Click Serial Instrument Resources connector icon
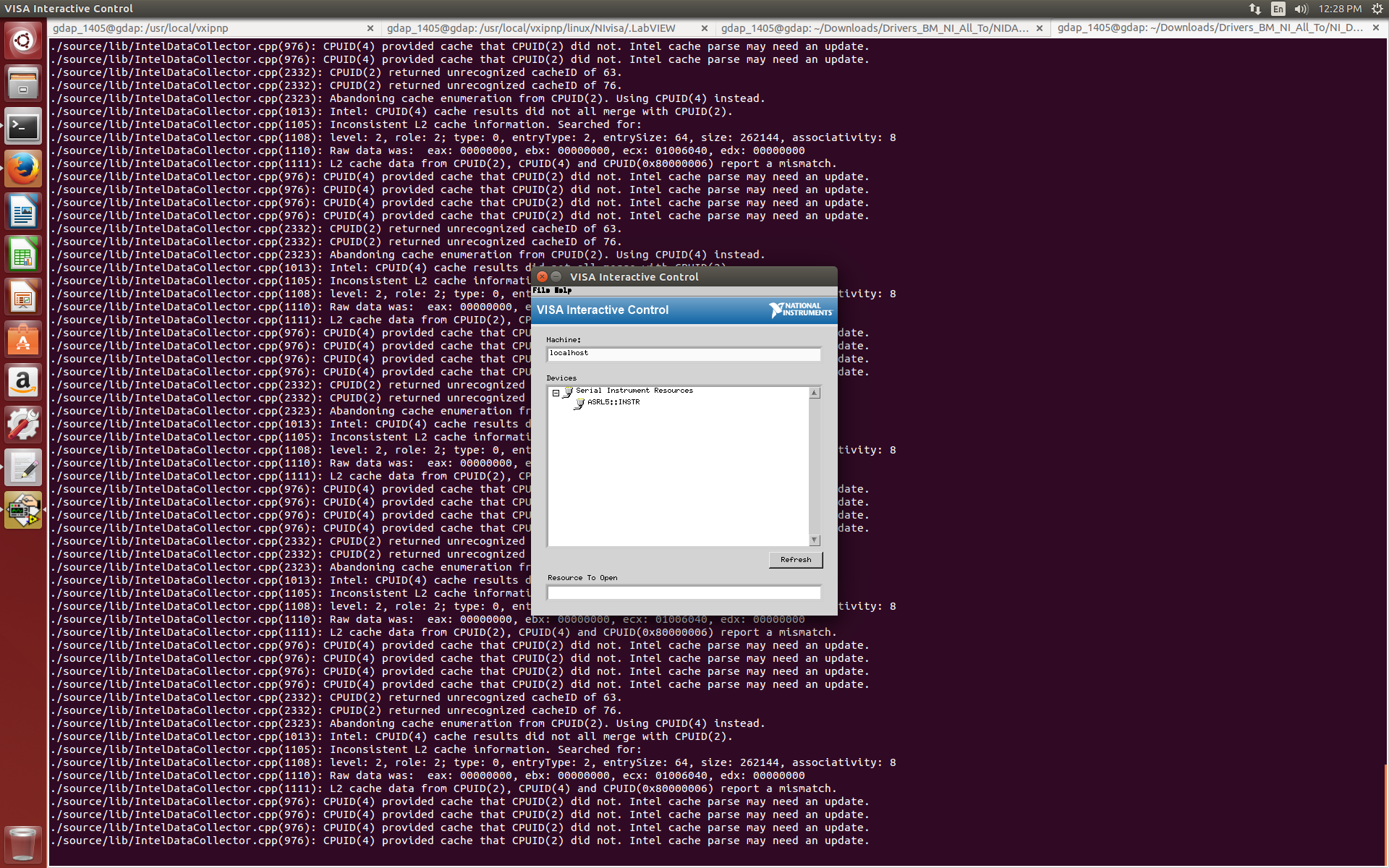1389x868 pixels. (568, 391)
